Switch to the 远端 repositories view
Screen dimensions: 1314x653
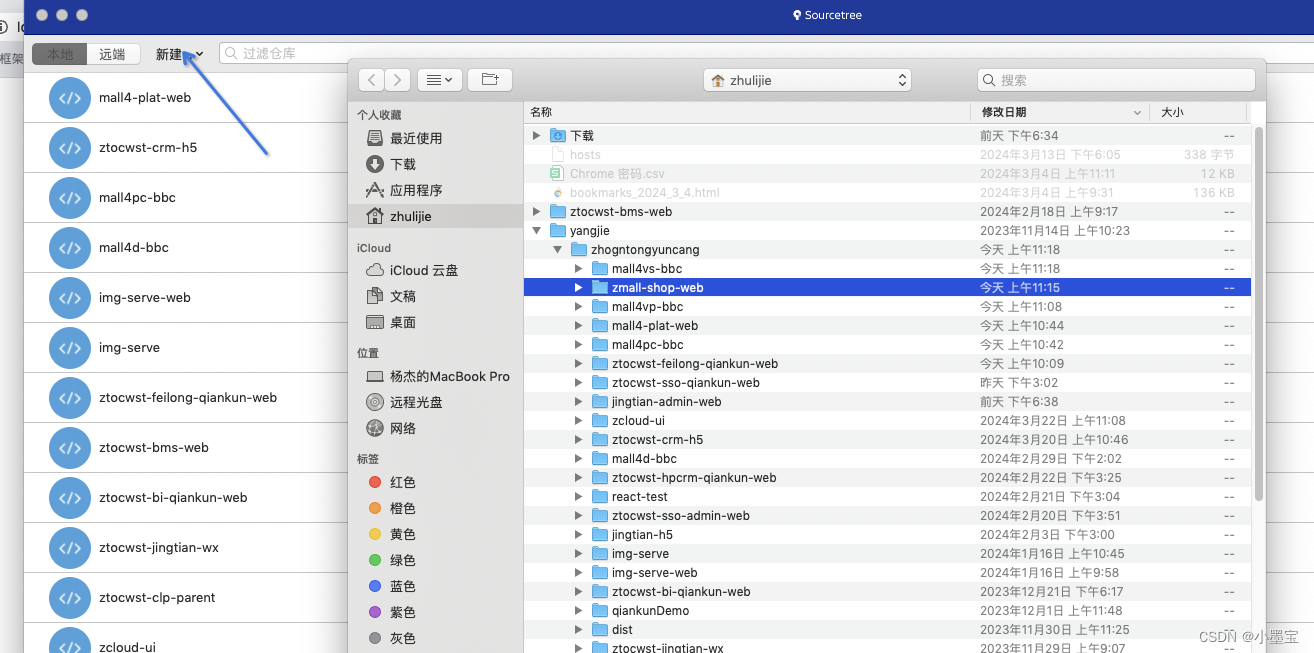point(113,54)
